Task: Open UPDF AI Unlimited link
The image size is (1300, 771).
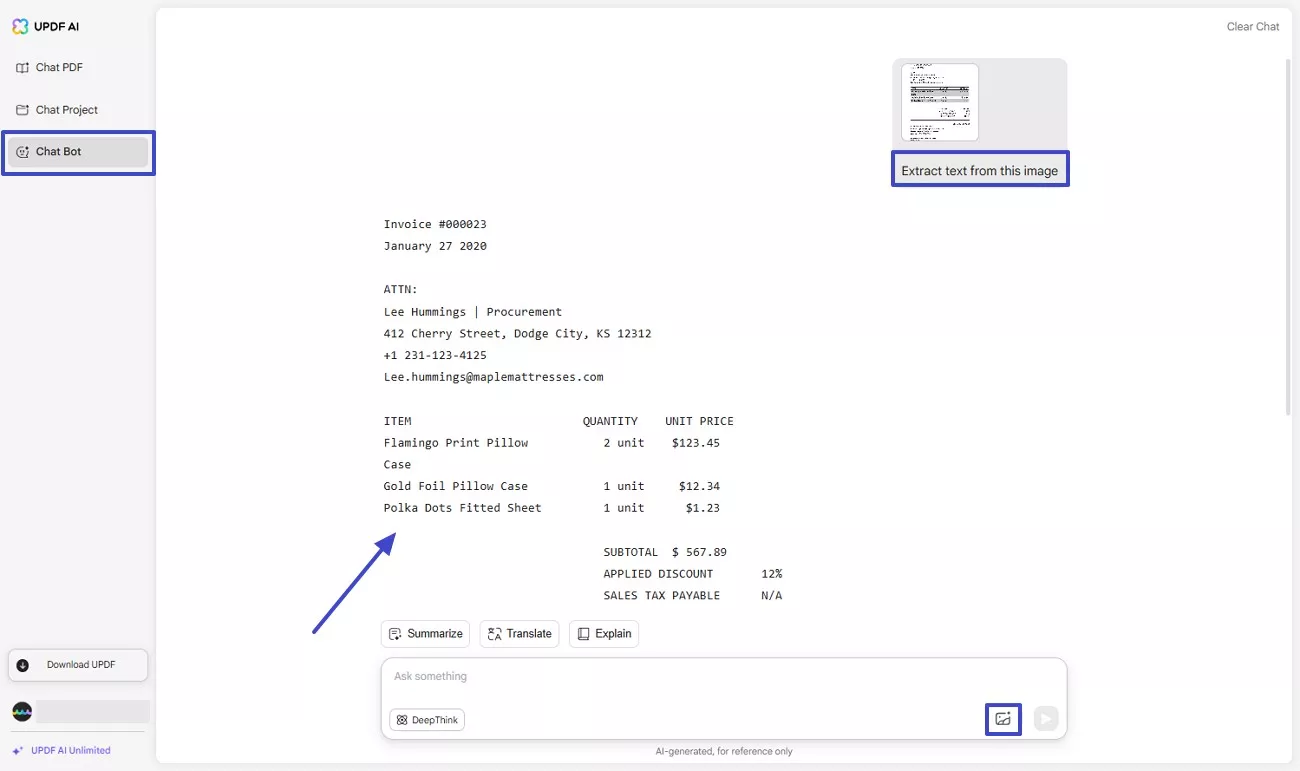Action: pyautogui.click(x=71, y=751)
